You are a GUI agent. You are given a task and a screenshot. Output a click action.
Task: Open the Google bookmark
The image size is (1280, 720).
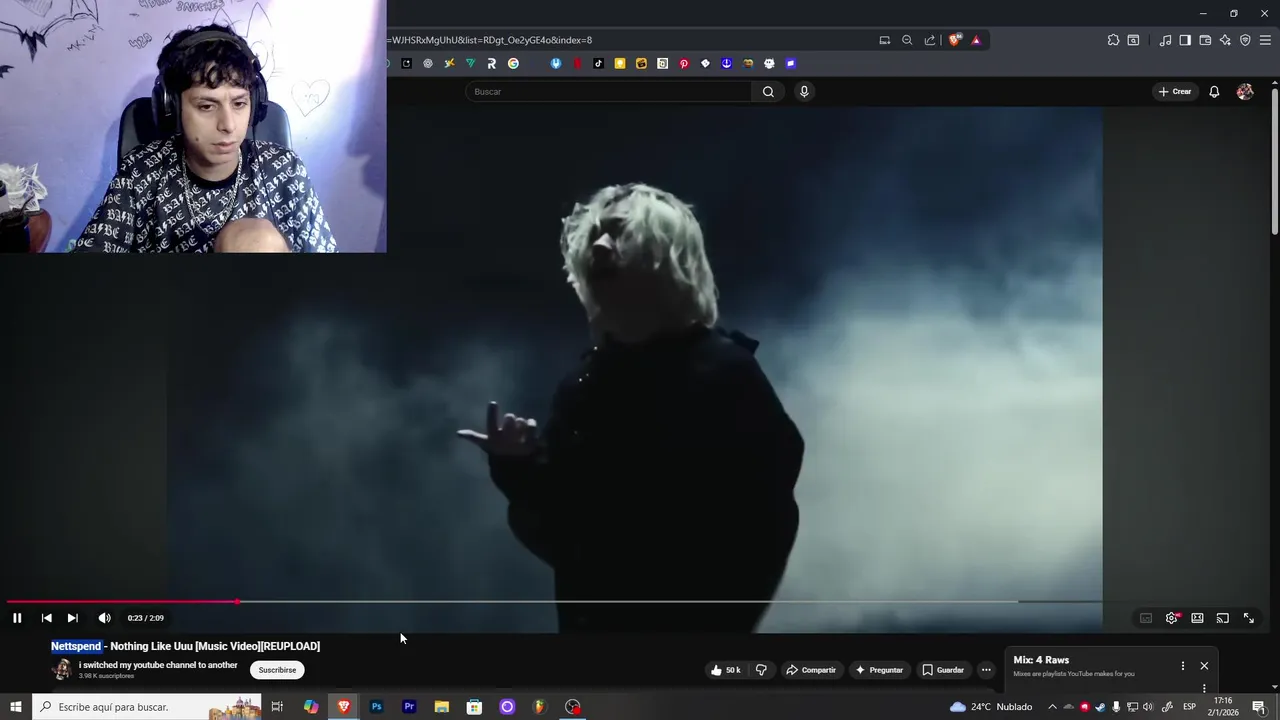coord(513,63)
